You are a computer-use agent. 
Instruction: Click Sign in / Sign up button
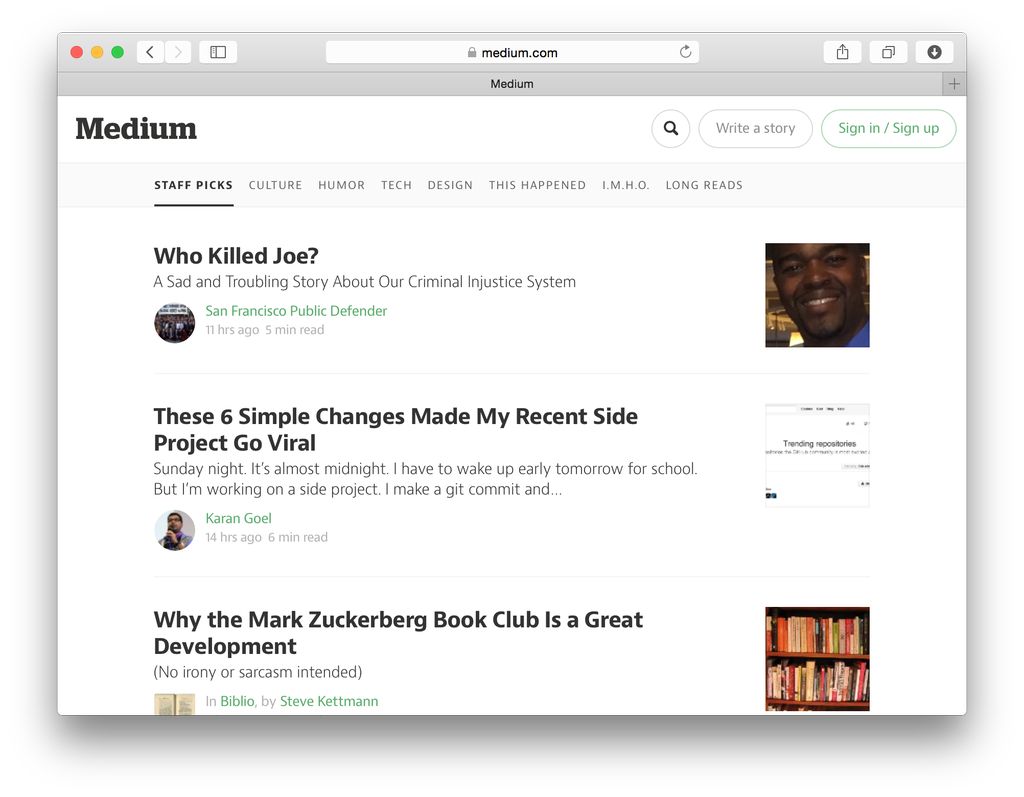(x=888, y=129)
